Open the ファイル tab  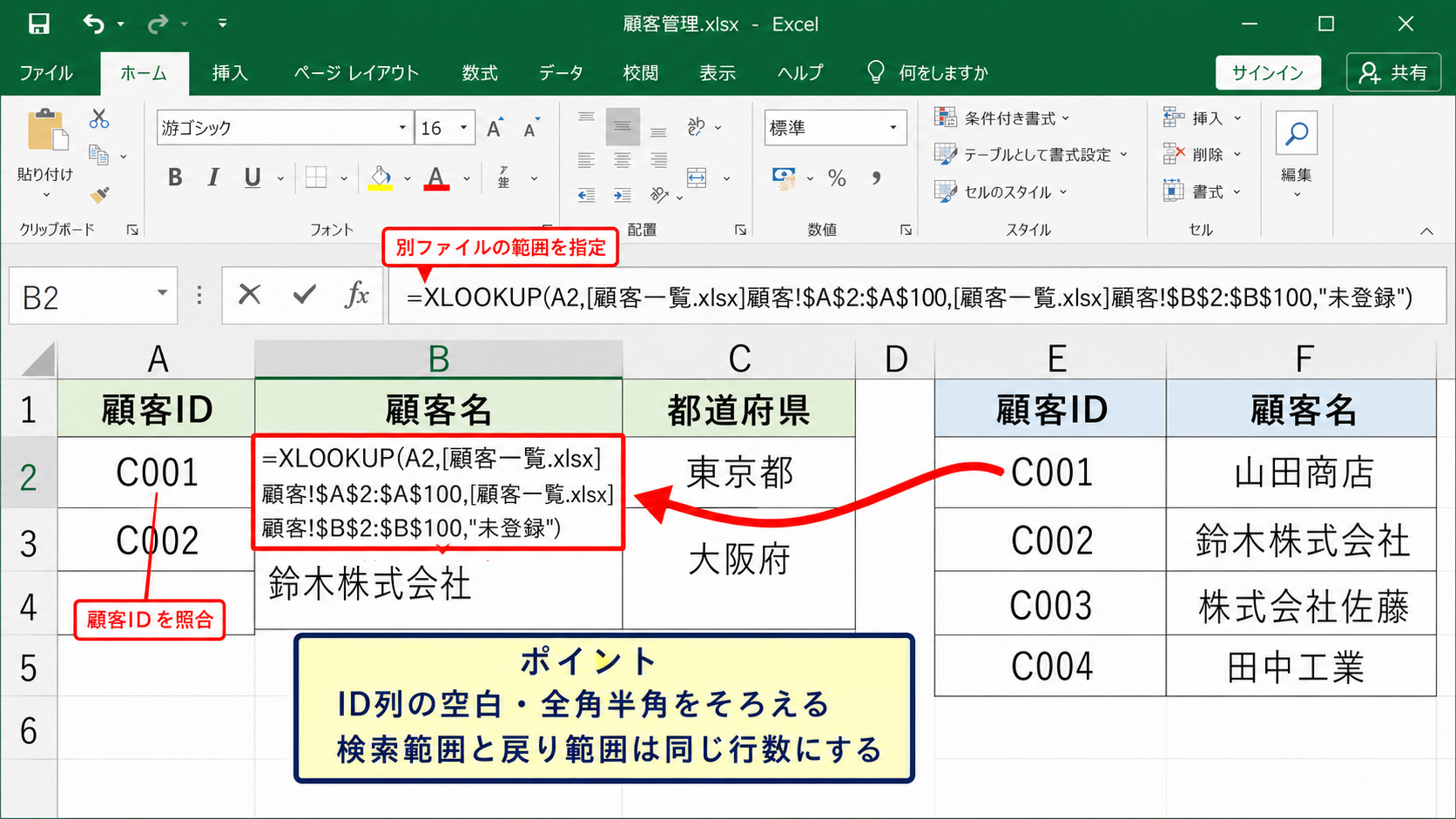pyautogui.click(x=46, y=73)
